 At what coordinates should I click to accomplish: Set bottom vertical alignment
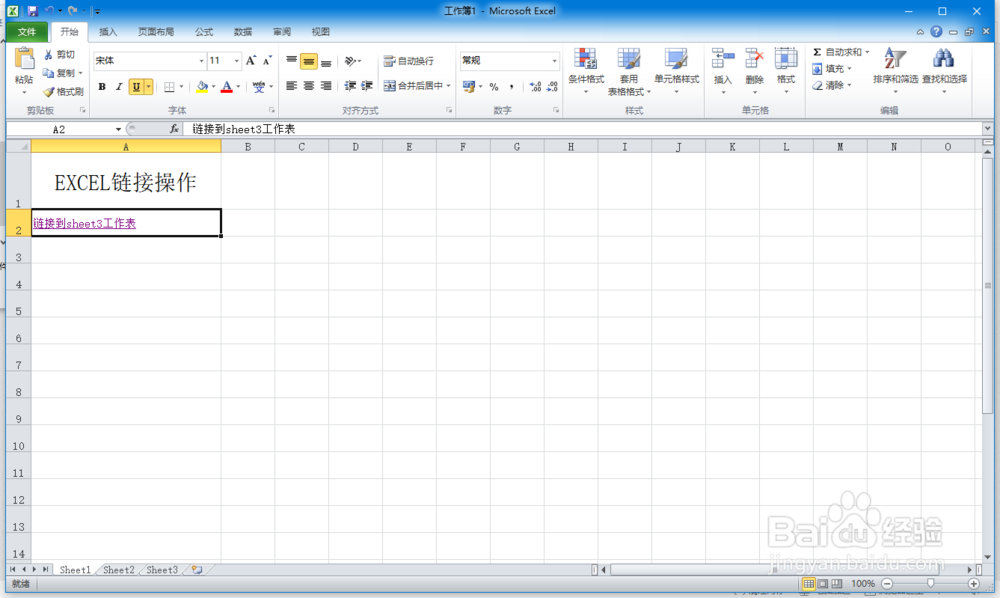coord(326,61)
